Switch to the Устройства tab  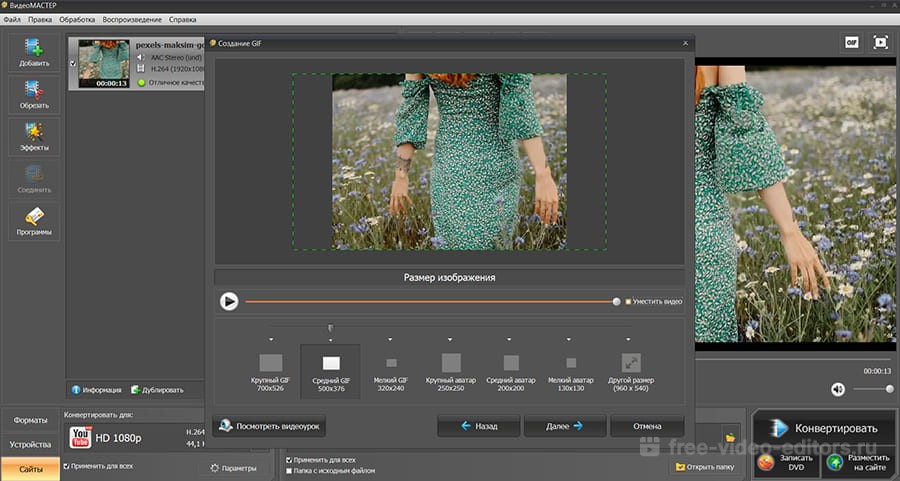(x=30, y=444)
